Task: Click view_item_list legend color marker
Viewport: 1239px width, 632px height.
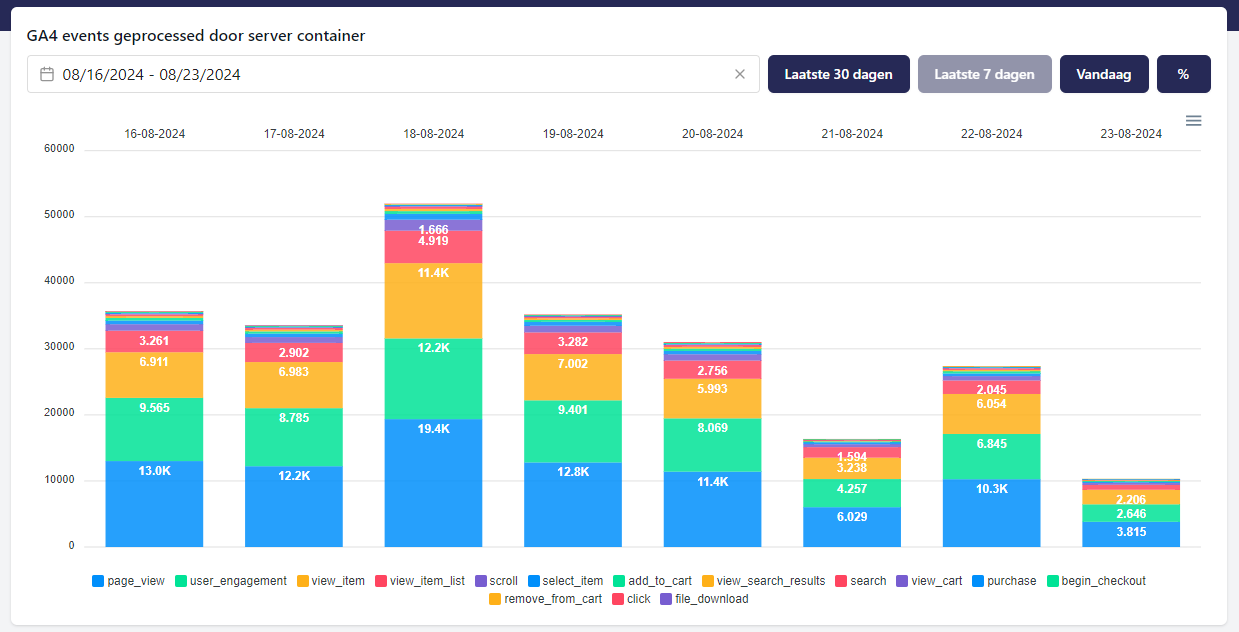Action: (x=381, y=581)
